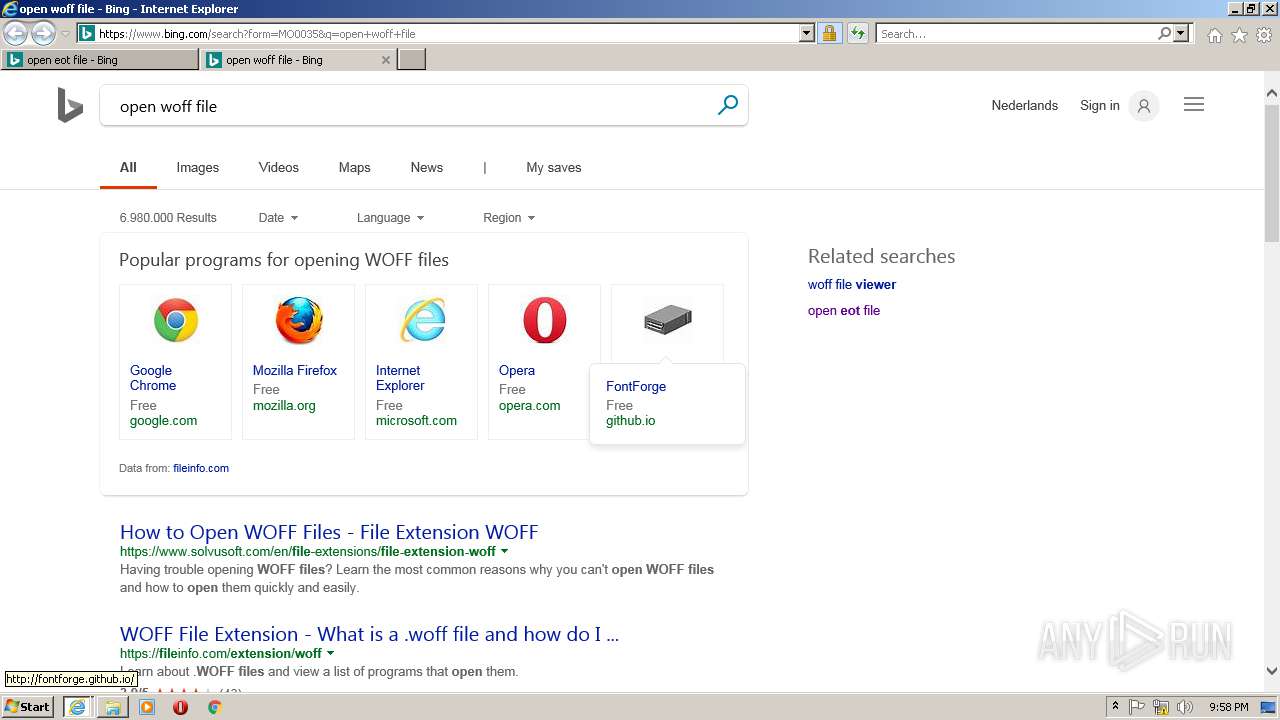This screenshot has width=1280, height=720.
Task: Switch to Images search tab
Action: (x=197, y=167)
